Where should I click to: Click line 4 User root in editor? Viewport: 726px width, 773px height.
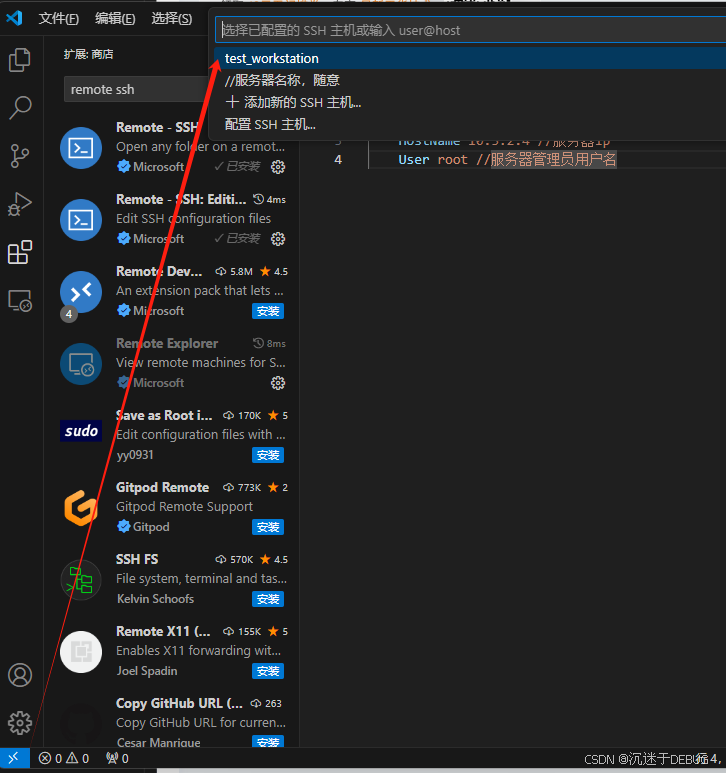[507, 160]
